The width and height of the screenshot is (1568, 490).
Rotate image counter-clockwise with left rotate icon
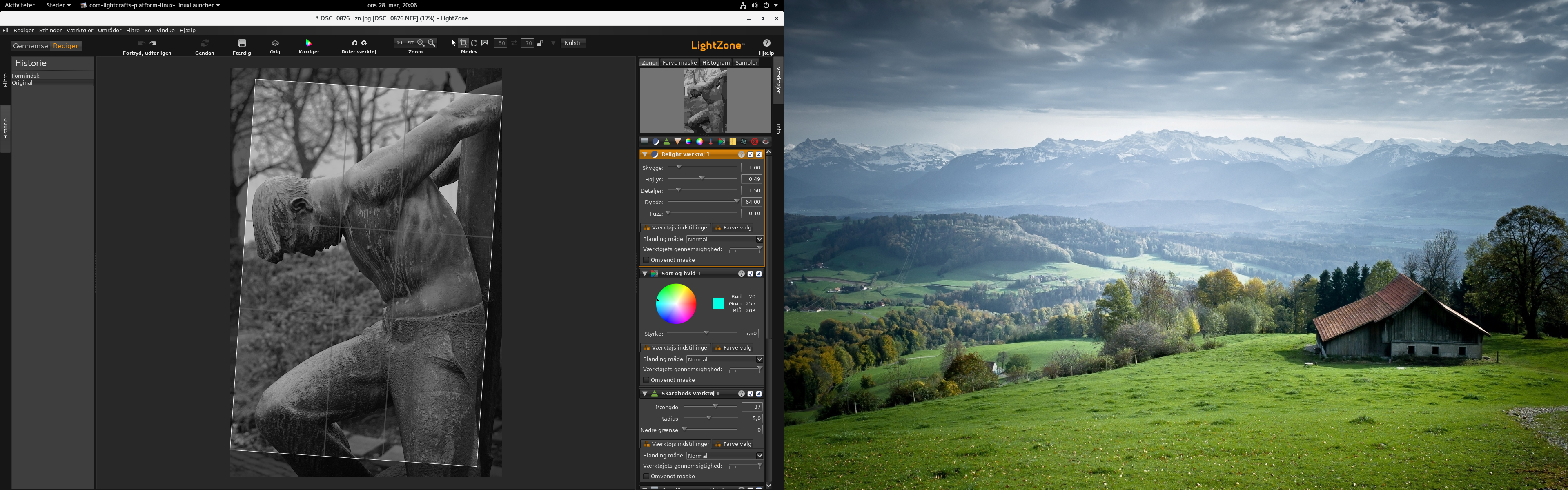coord(354,42)
